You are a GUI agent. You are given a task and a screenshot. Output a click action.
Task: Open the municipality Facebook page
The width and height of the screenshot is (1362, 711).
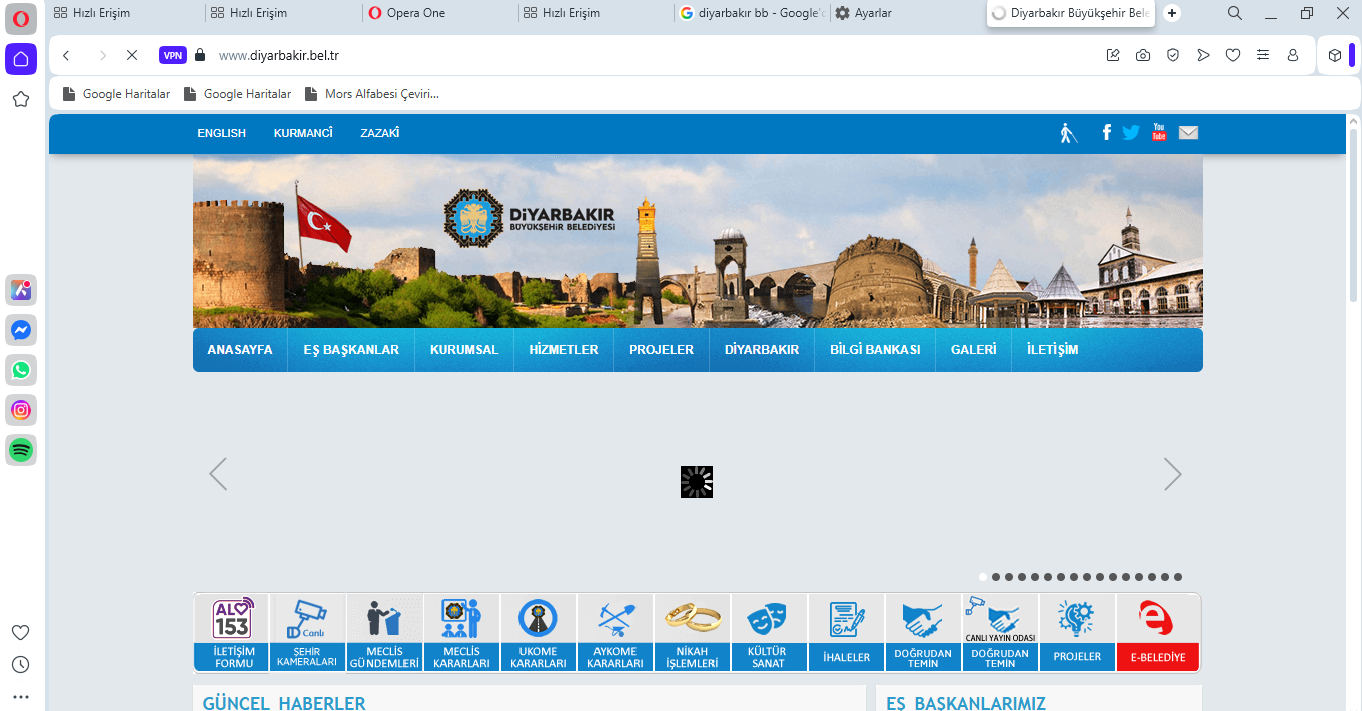coord(1106,132)
